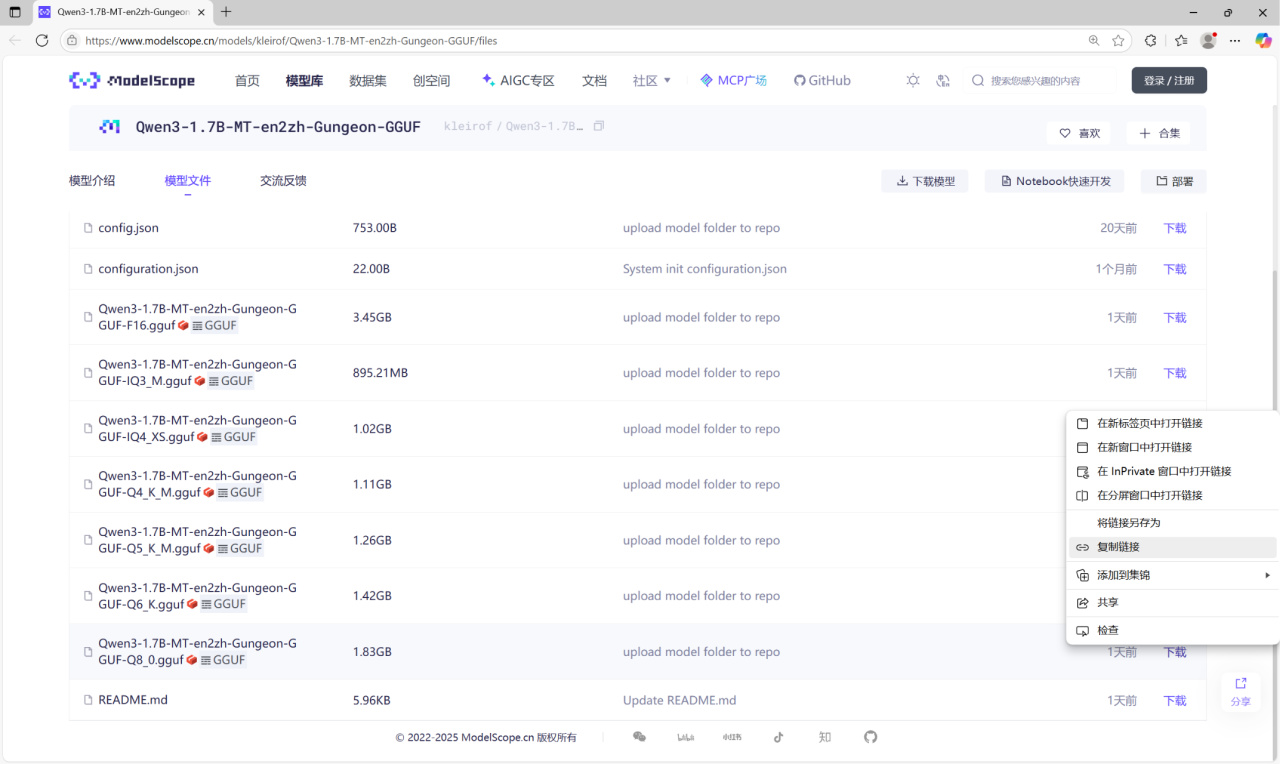Screen dimensions: 1280x764
Task: Download configuration.json via its 下载 link
Action: click(x=1175, y=269)
